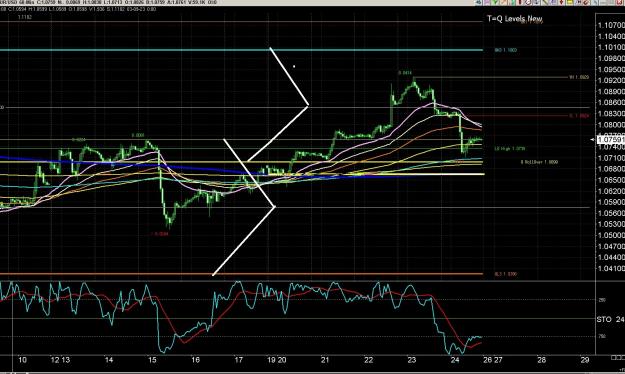
Task: Click date label 23 on time axis
Action: point(412,360)
